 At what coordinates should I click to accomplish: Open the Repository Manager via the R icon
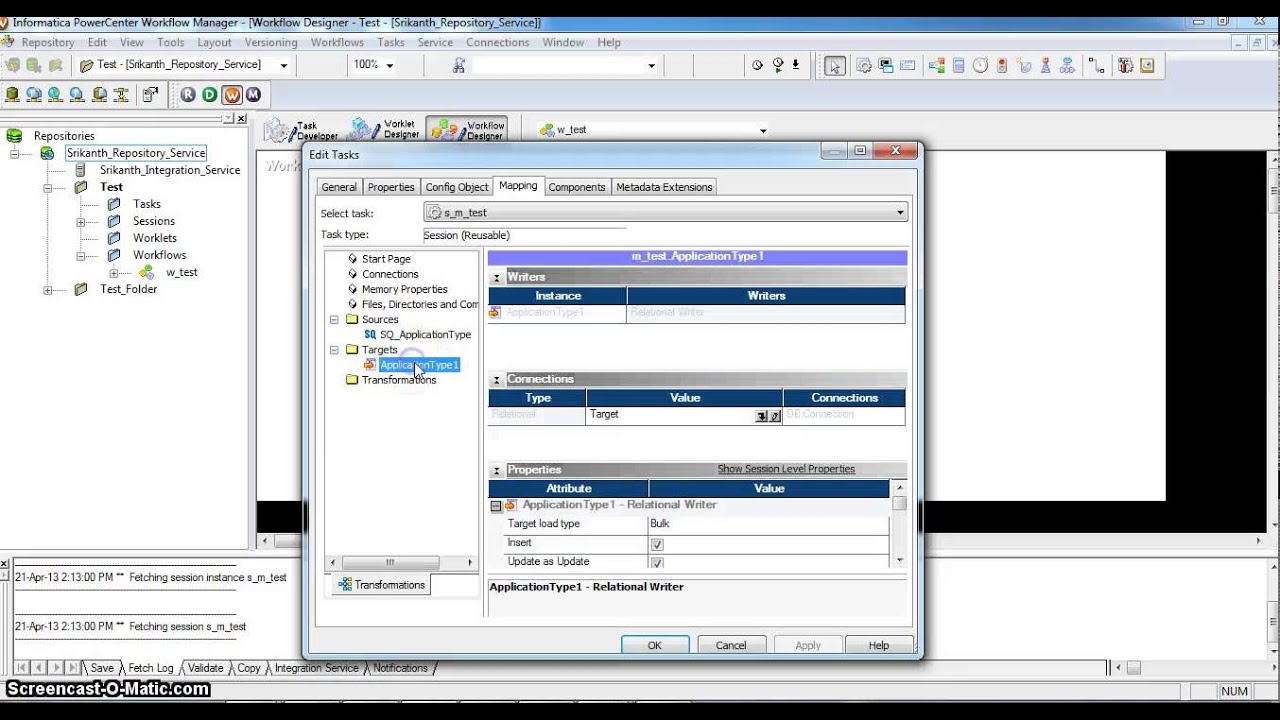click(x=188, y=95)
